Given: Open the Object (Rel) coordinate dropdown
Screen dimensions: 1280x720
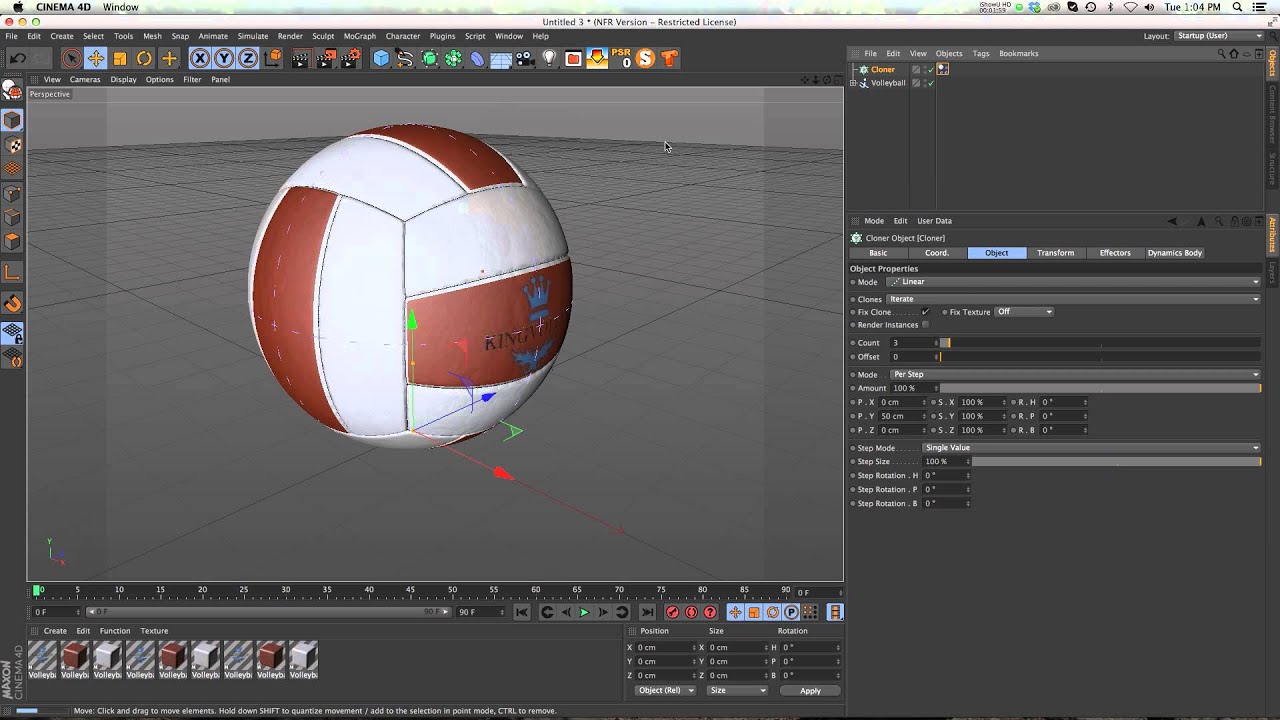Looking at the screenshot, I should click(665, 690).
